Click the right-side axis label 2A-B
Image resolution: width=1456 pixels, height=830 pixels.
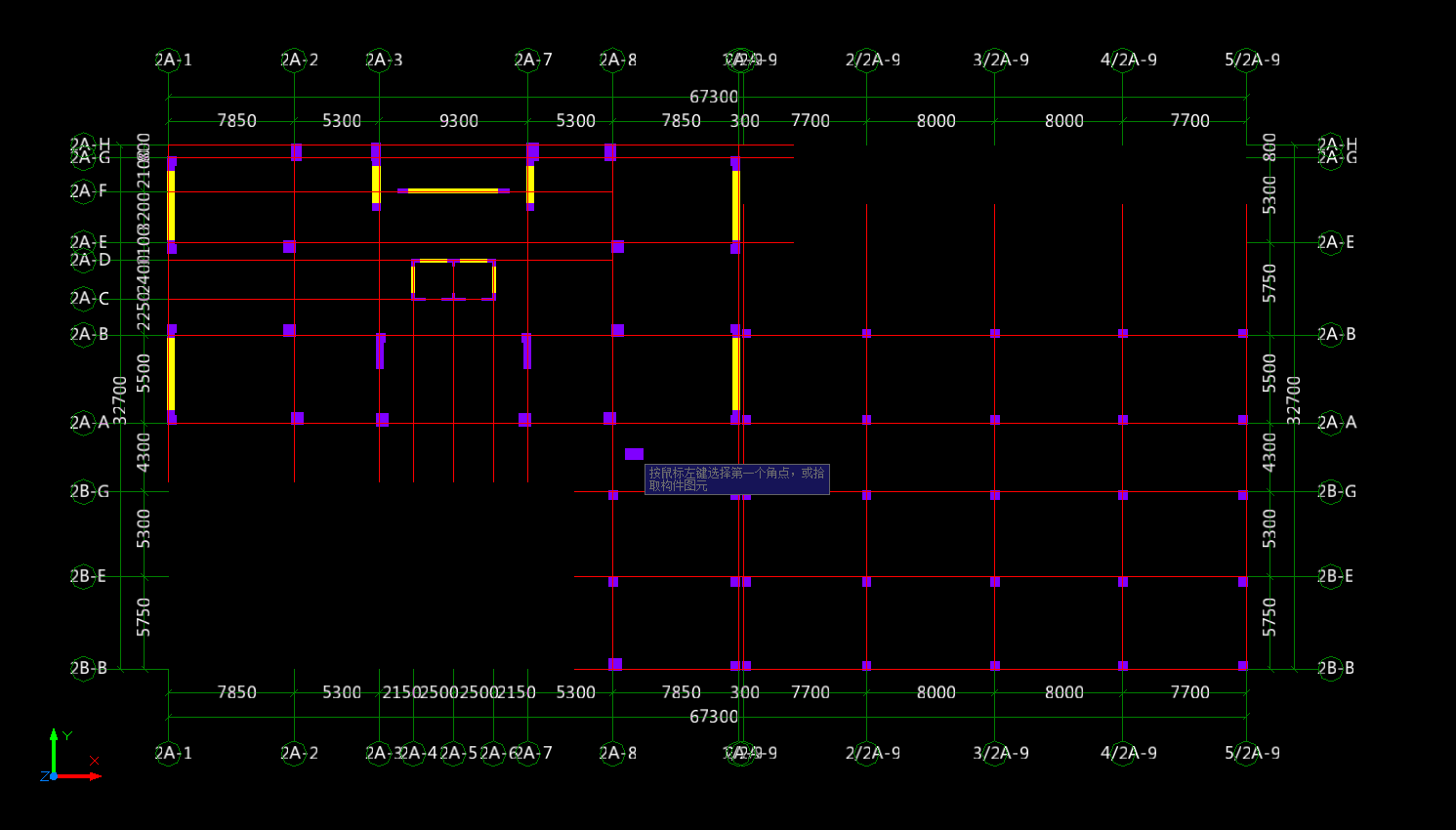click(x=1336, y=334)
